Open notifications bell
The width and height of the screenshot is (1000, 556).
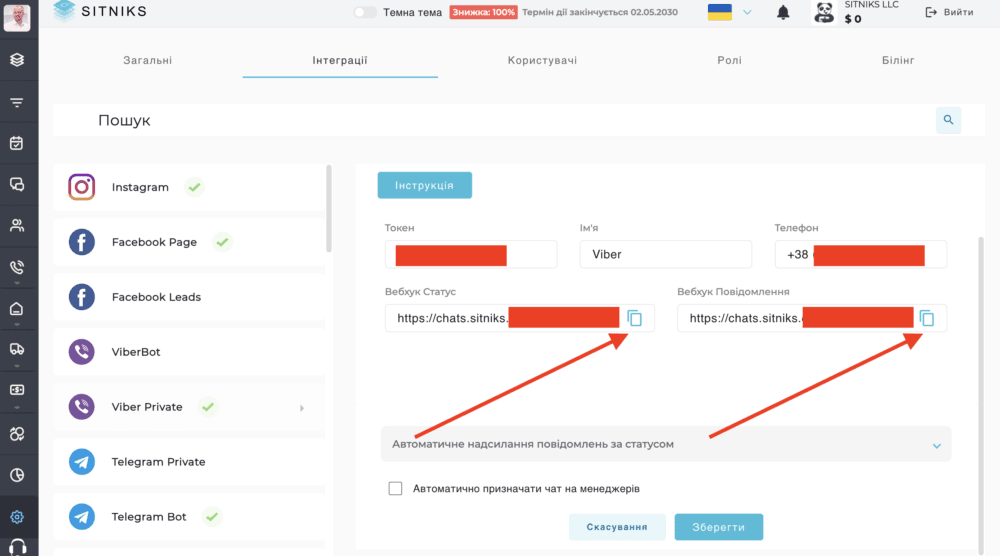[783, 12]
